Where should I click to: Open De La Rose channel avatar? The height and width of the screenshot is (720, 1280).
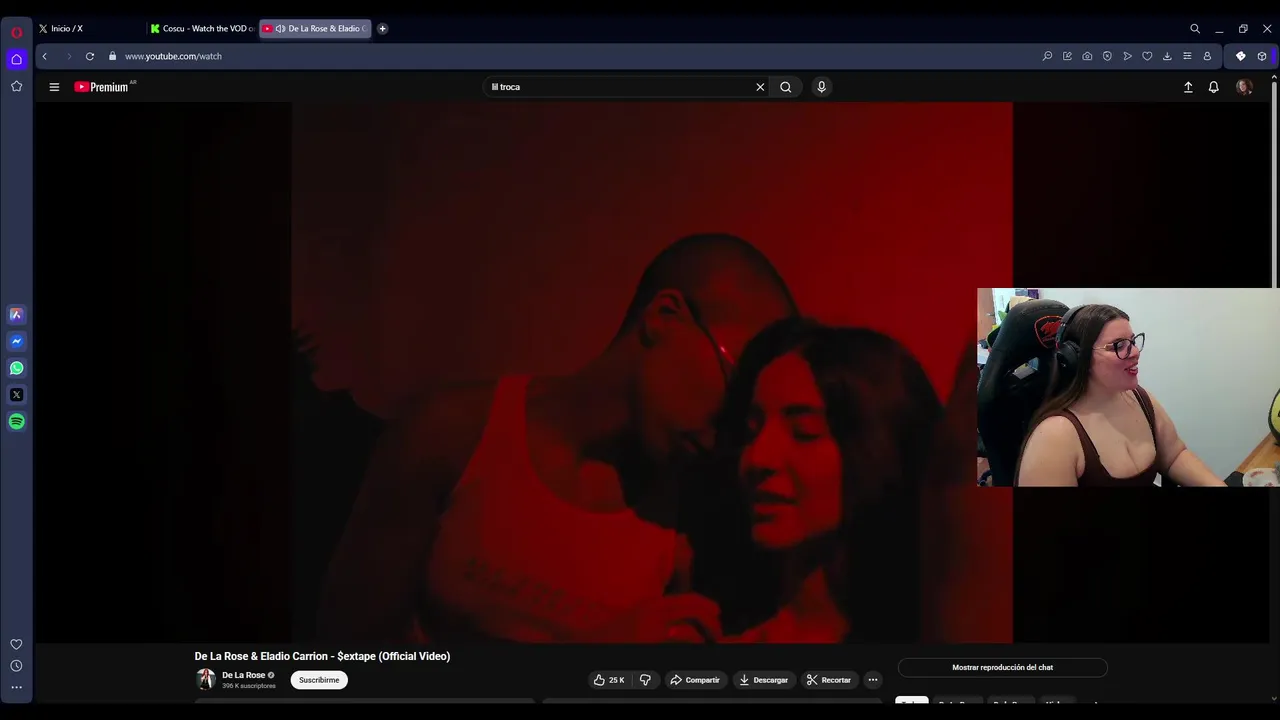pyautogui.click(x=206, y=680)
